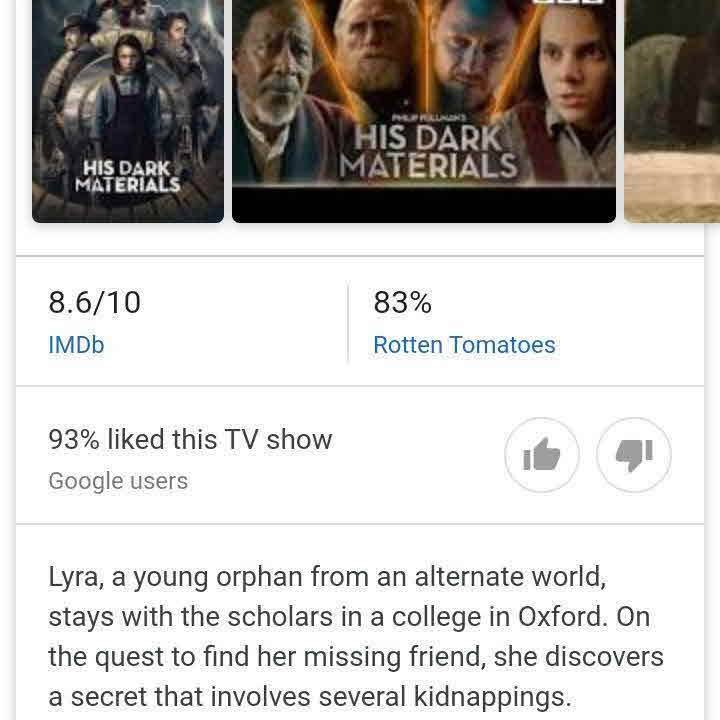Open the Rotten Tomatoes link

[464, 345]
